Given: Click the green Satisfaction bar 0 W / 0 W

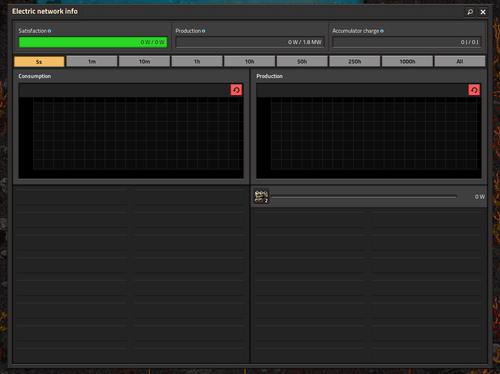Looking at the screenshot, I should 93,42.
